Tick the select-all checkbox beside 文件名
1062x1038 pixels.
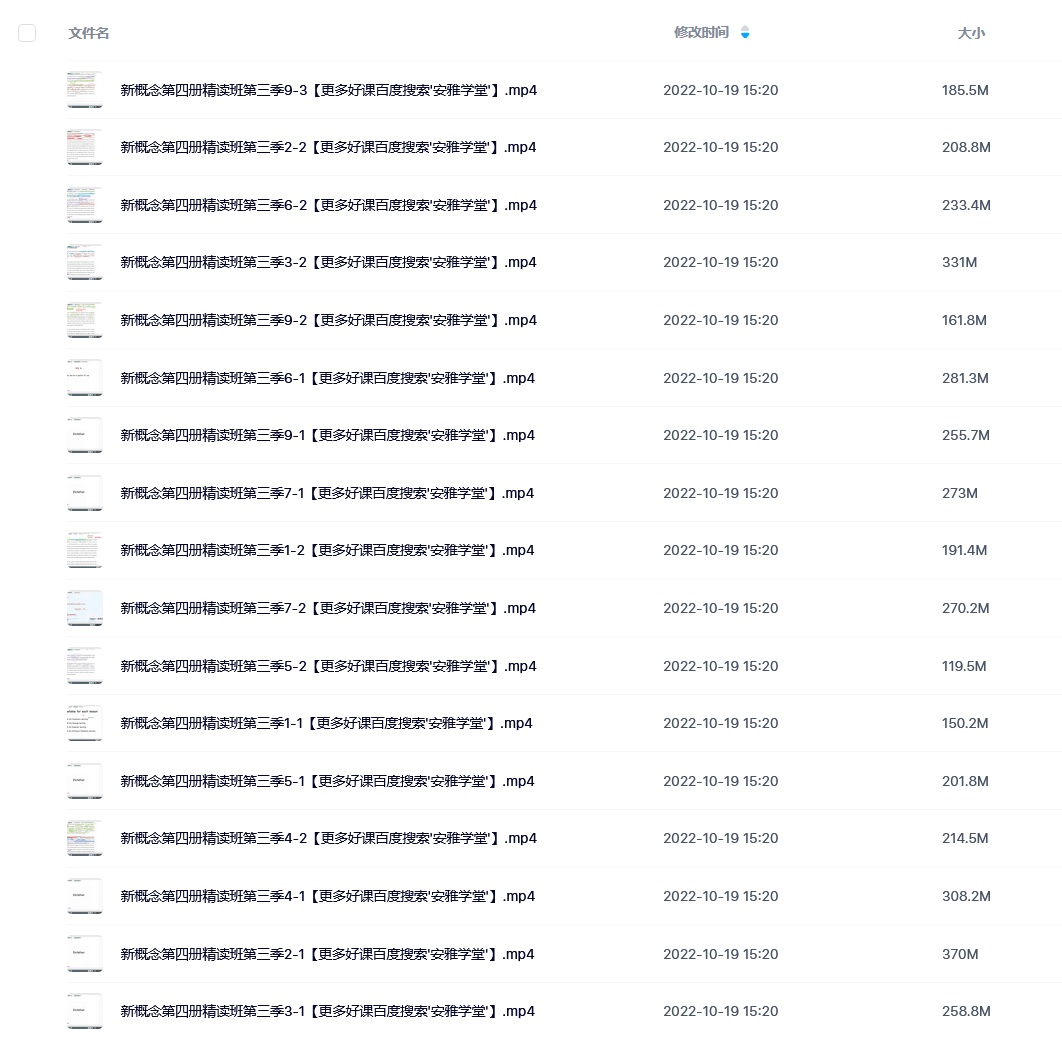(x=27, y=33)
